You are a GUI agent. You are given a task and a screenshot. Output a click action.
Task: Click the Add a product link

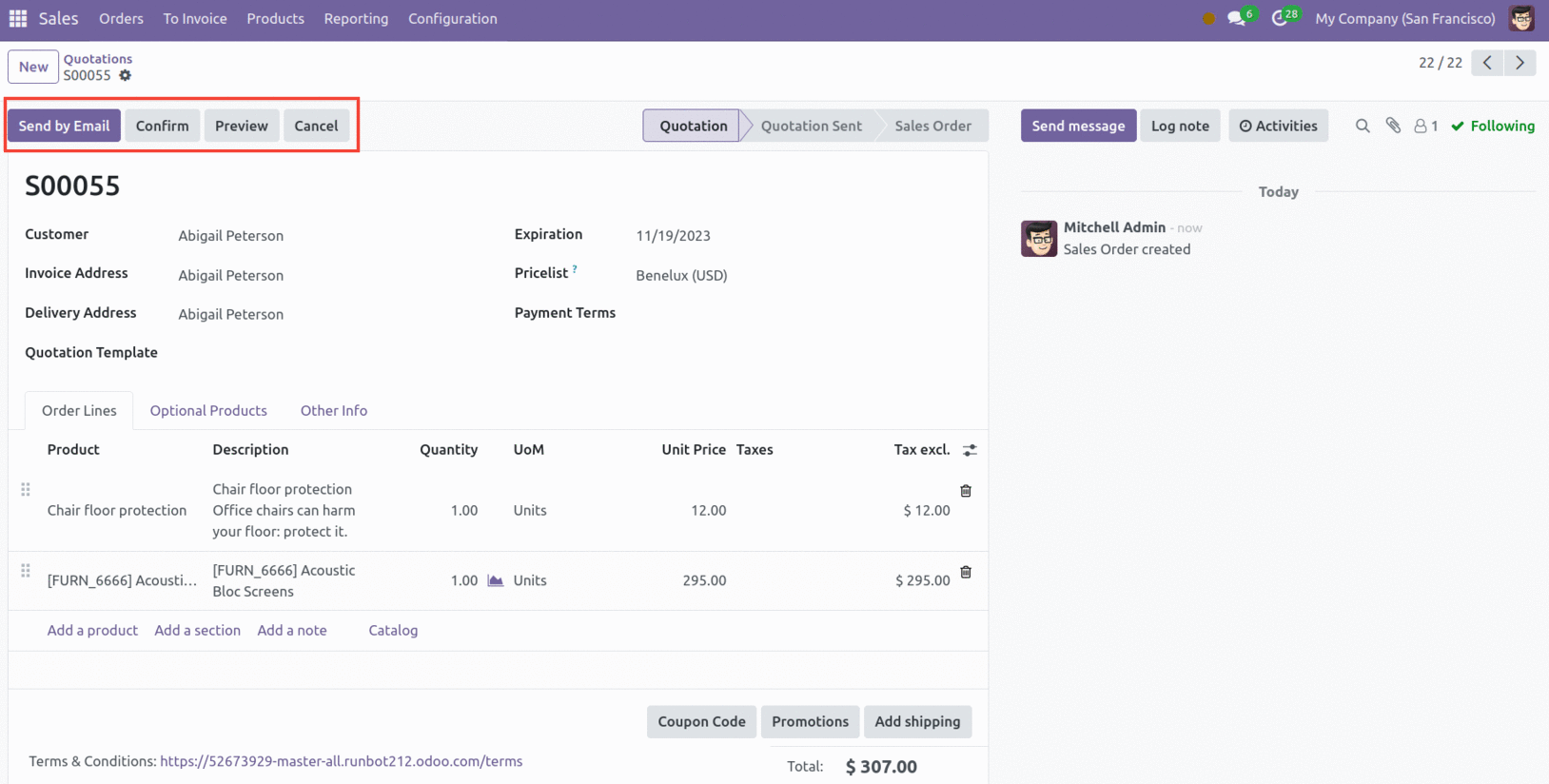92,630
